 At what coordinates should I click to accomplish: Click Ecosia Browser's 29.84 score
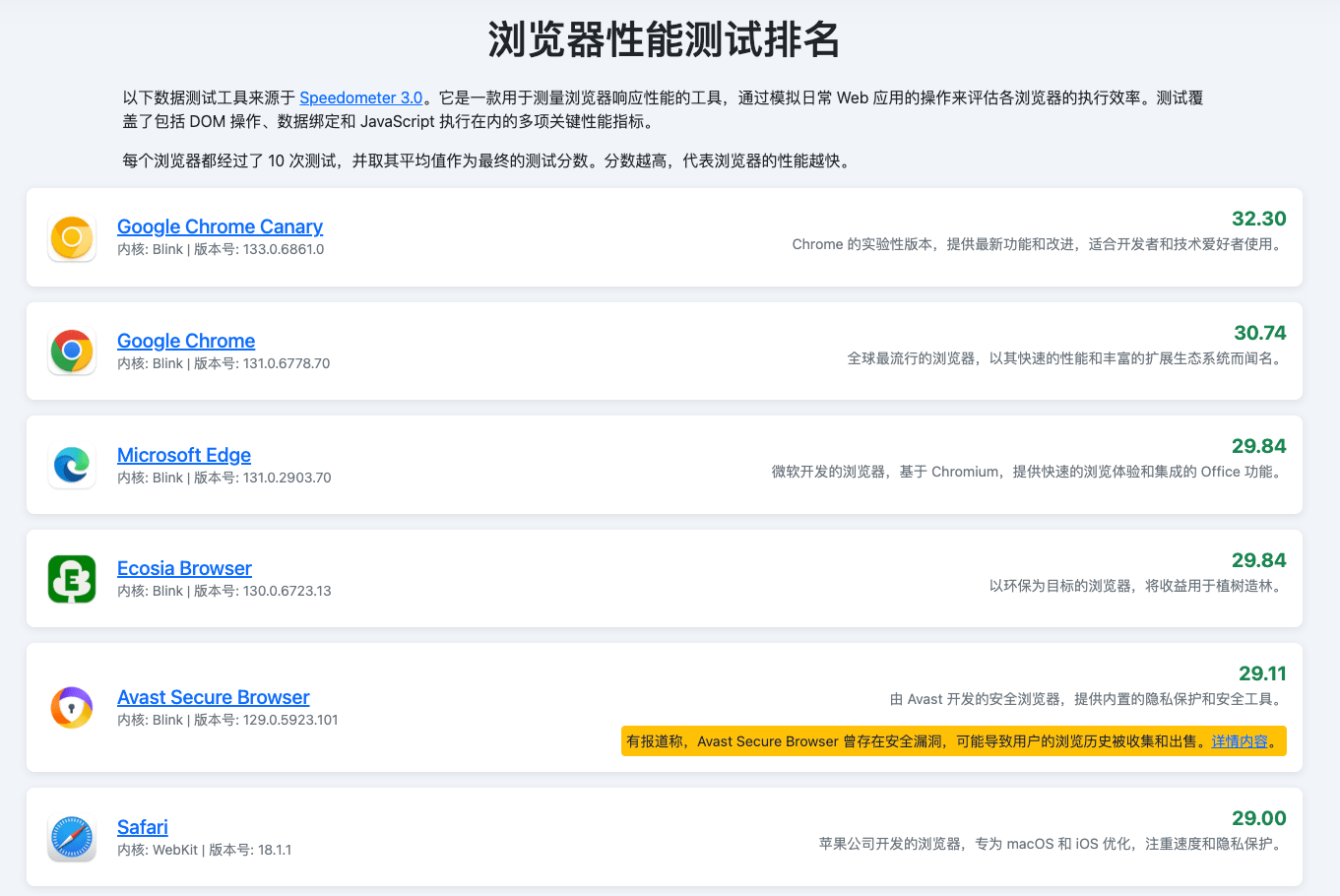tap(1259, 560)
